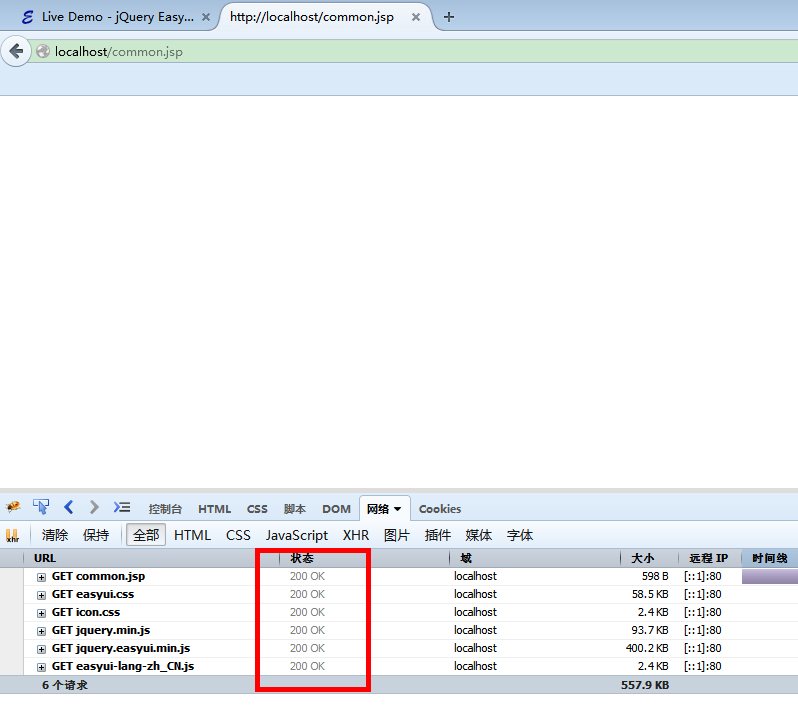Click the Firebug forward arrow

click(x=94, y=508)
